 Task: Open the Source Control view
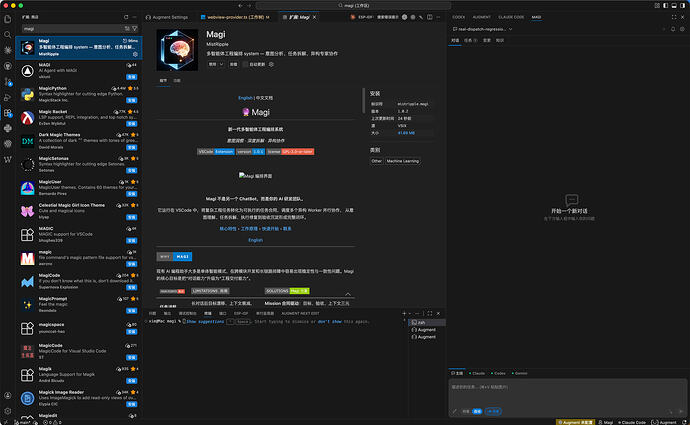click(7, 82)
